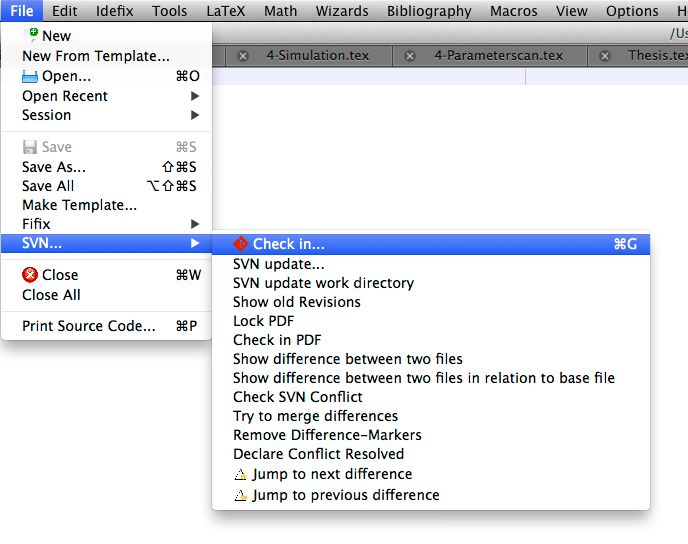Expand the SVN submenu arrow
Image resolution: width=688 pixels, height=544 pixels.
[195, 243]
